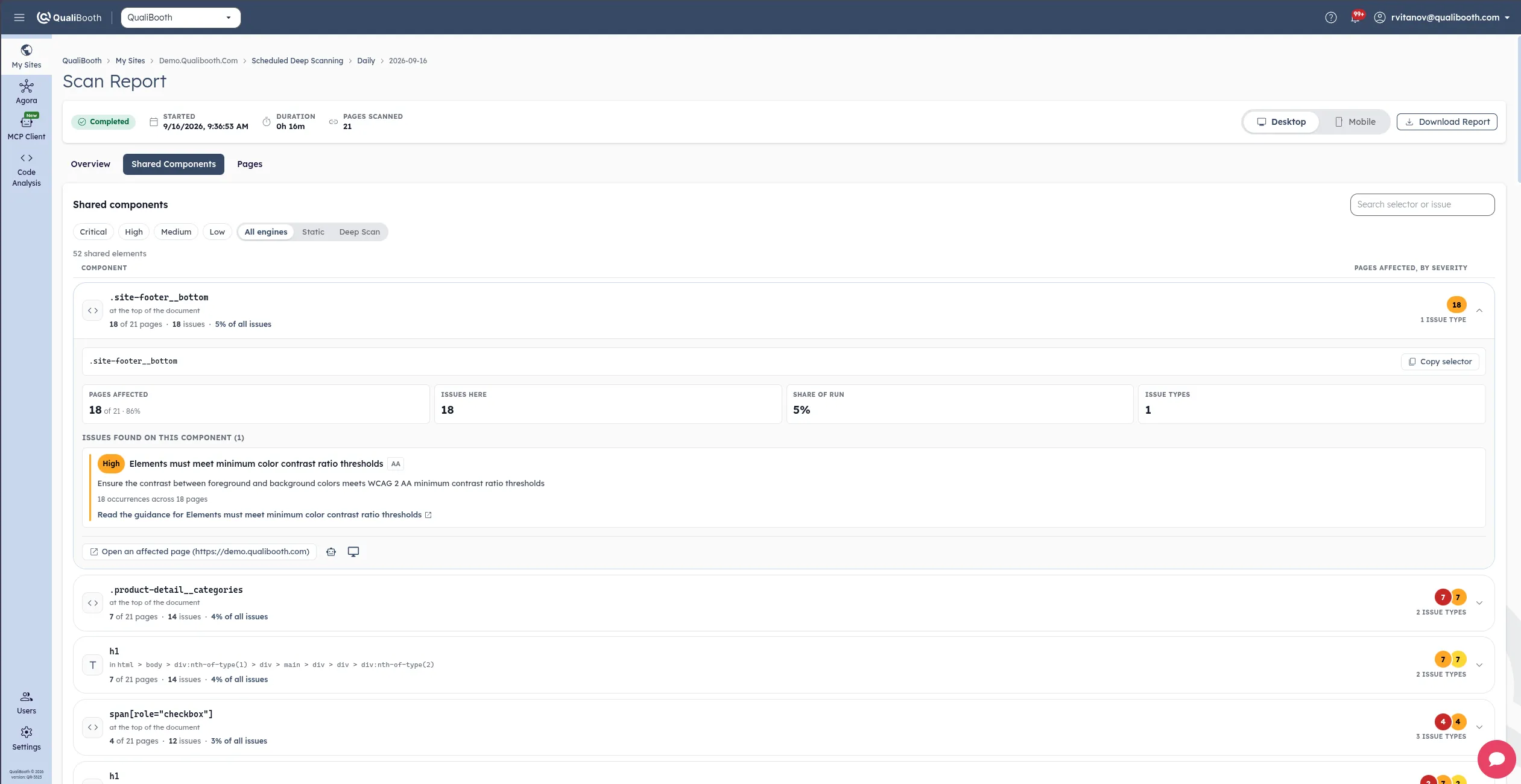This screenshot has width=1521, height=784.
Task: Click the High severity label on issue
Action: coord(111,464)
